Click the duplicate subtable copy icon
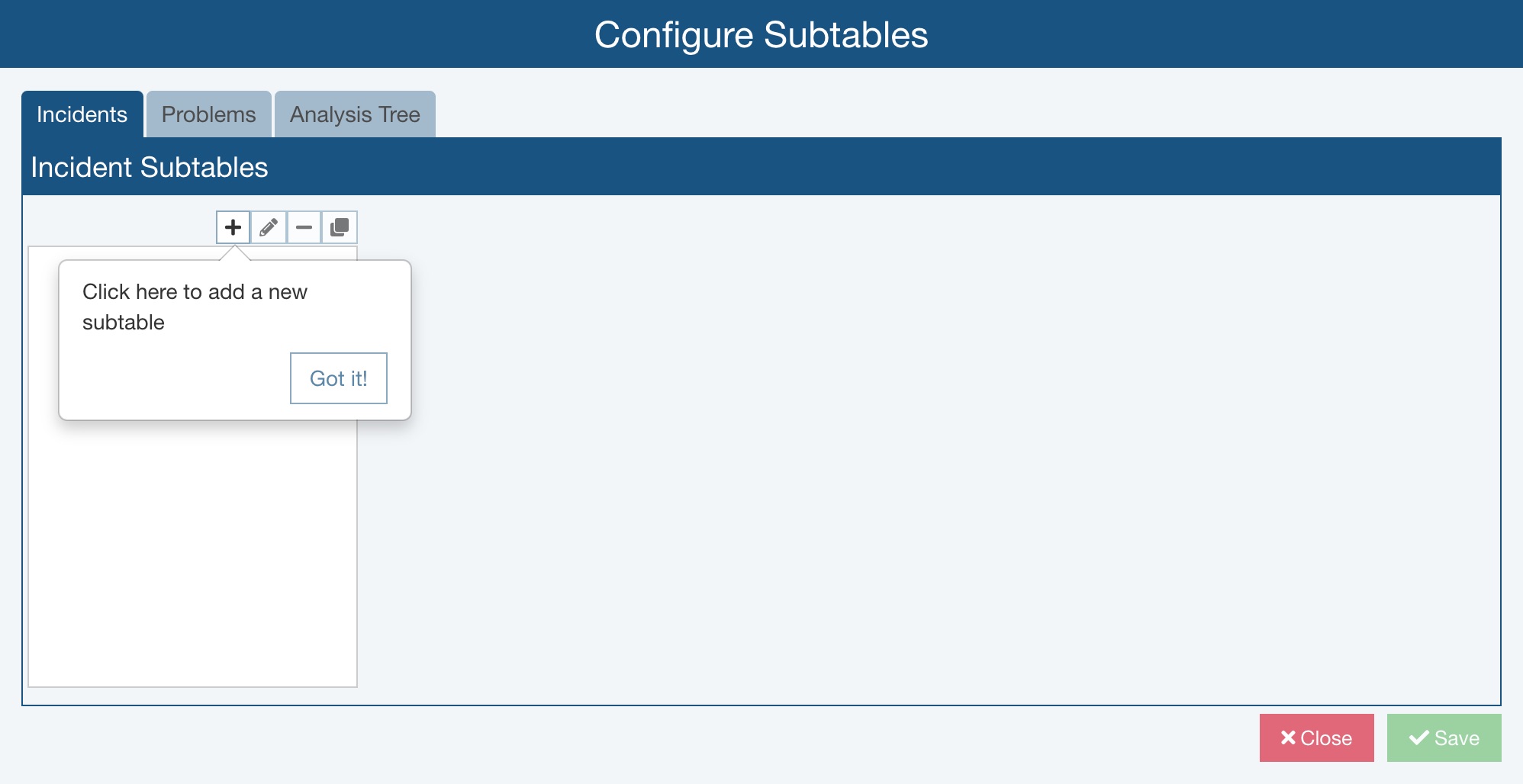The height and width of the screenshot is (784, 1523). click(340, 227)
